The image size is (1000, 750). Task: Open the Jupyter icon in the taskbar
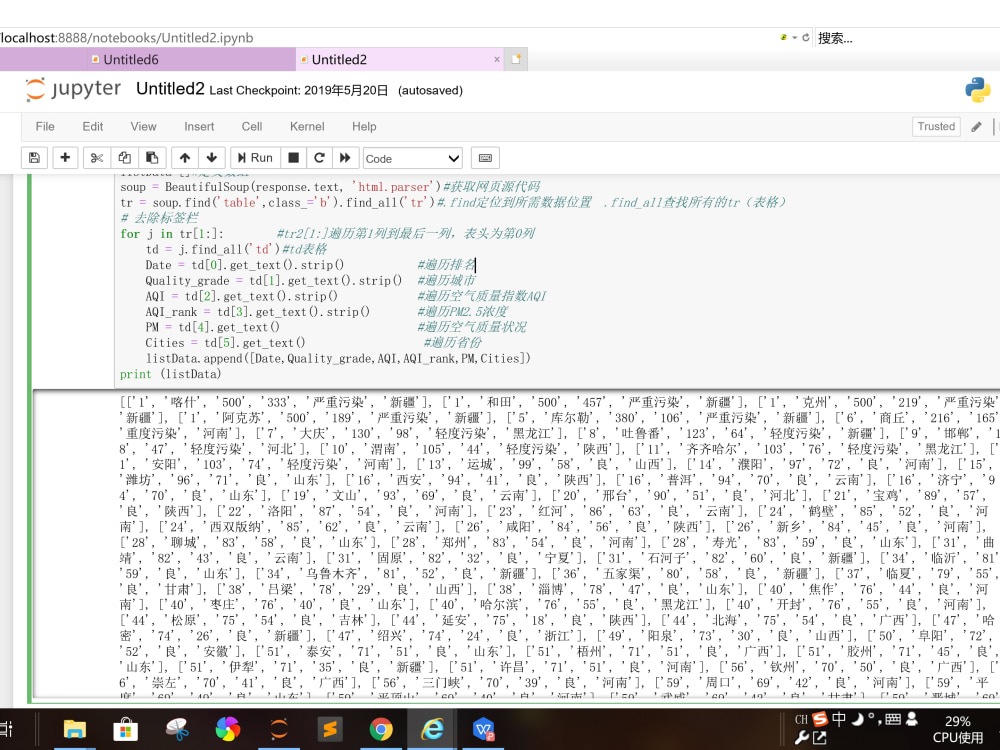(x=279, y=729)
